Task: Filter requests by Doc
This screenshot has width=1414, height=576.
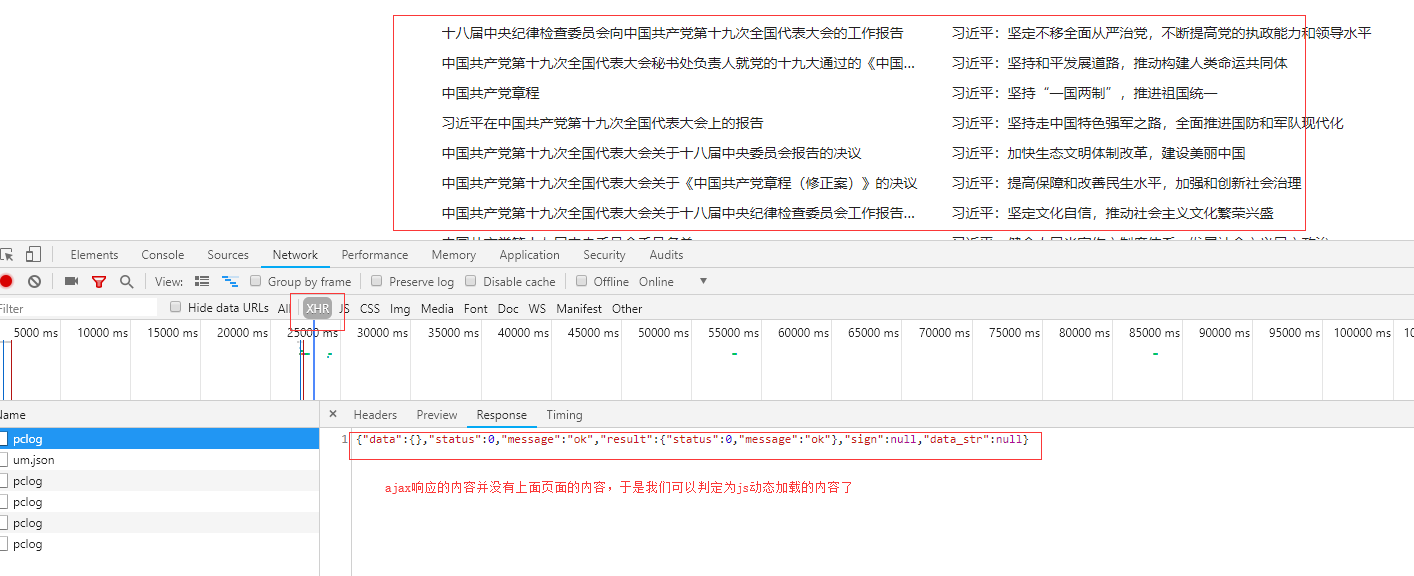Action: pyautogui.click(x=508, y=309)
